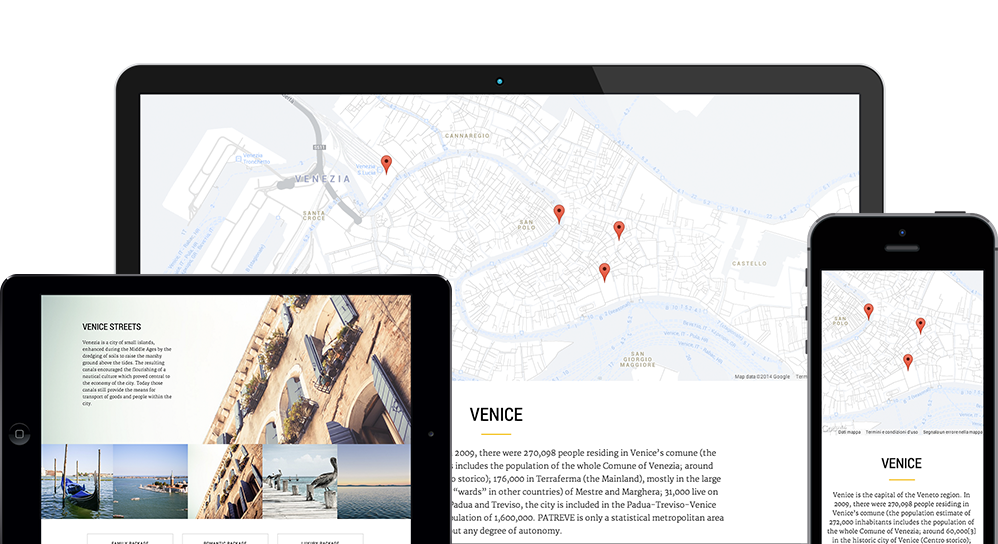Click the Venice Streets heading on tablet
This screenshot has width=998, height=544.
point(111,327)
